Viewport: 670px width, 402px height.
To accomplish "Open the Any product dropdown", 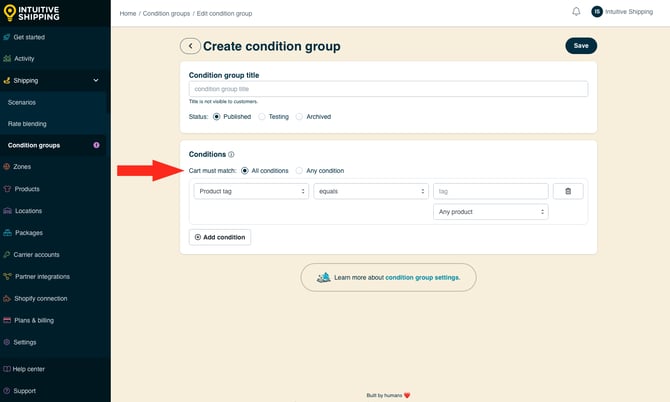I will [491, 212].
